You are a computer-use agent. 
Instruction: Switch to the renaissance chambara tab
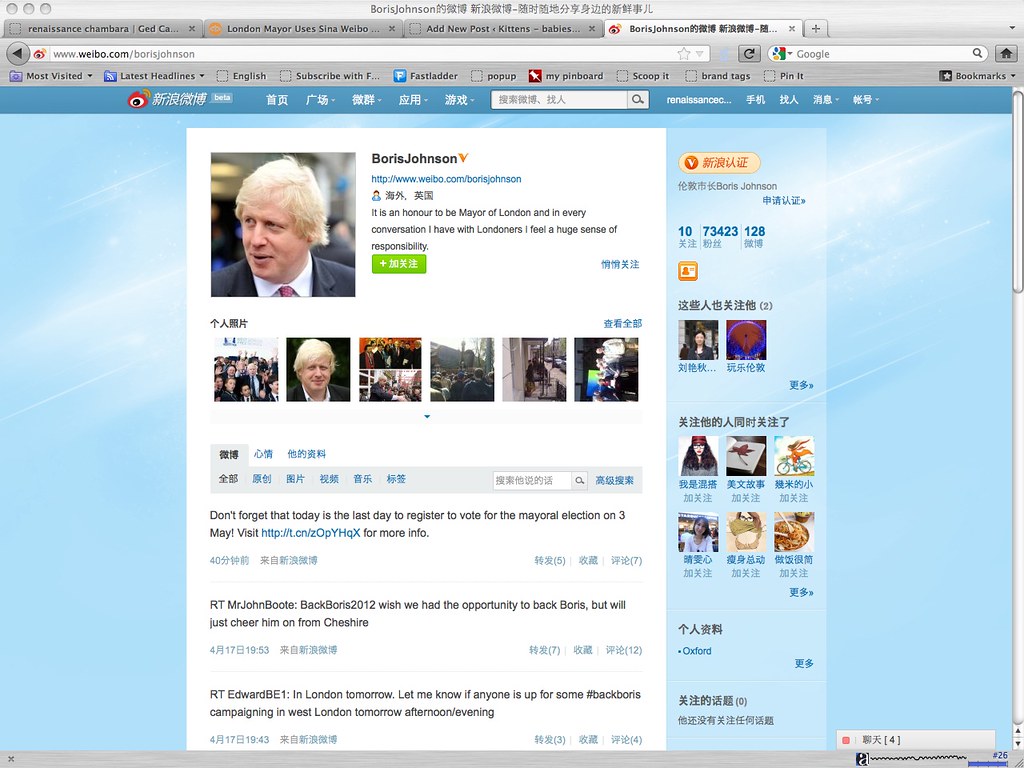pos(103,28)
